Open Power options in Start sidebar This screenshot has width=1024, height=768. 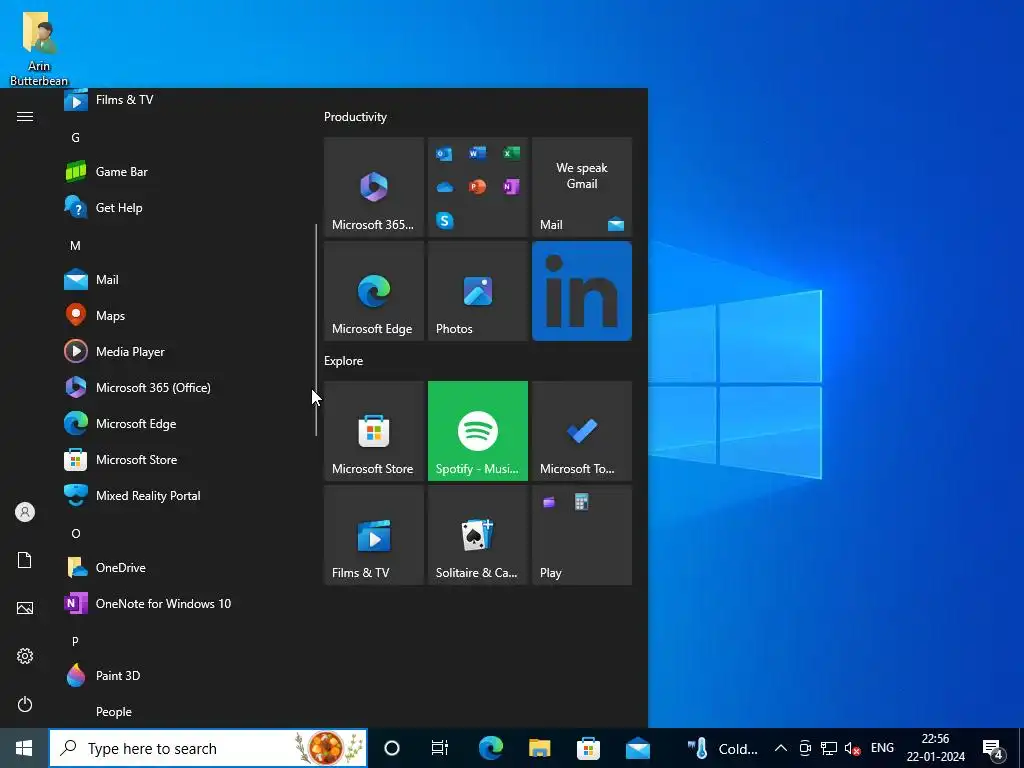[25, 704]
